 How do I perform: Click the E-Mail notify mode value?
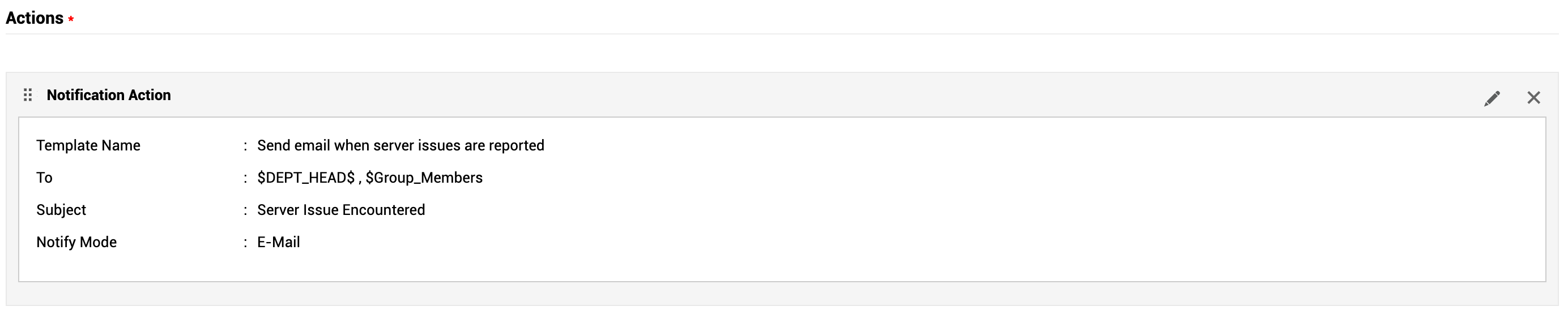(x=278, y=242)
